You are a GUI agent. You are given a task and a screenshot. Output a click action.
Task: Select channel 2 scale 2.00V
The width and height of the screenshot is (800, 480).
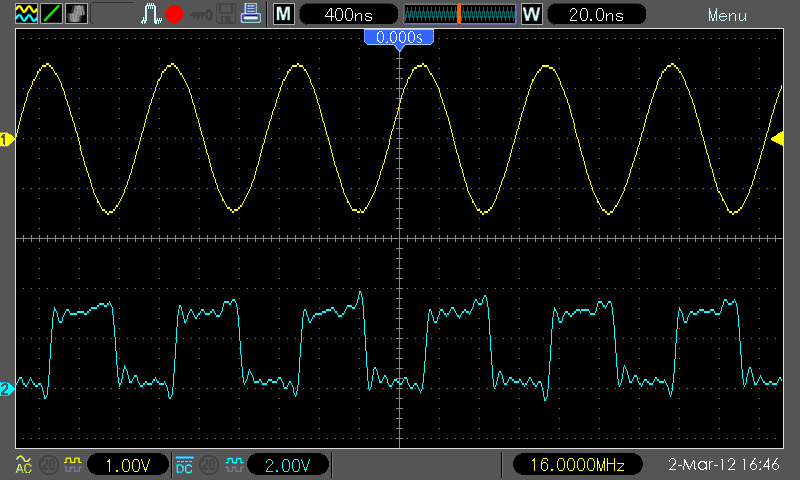pos(288,465)
